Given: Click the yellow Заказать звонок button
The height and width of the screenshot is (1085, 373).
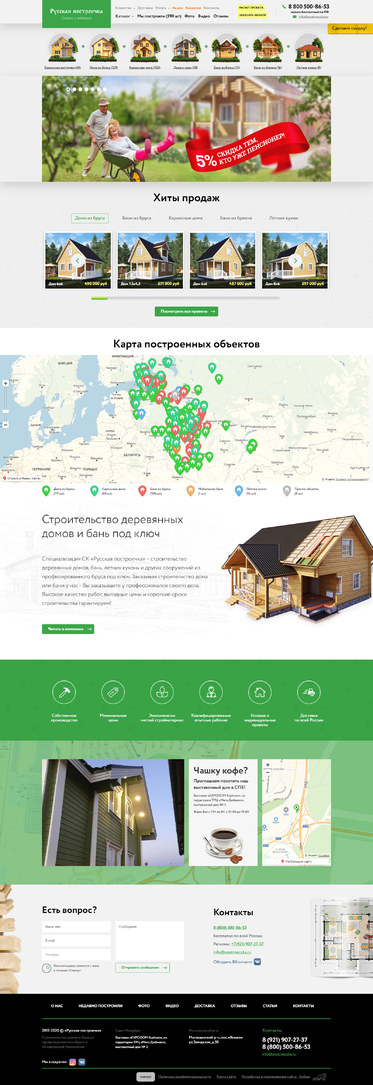Looking at the screenshot, I should tap(251, 15).
